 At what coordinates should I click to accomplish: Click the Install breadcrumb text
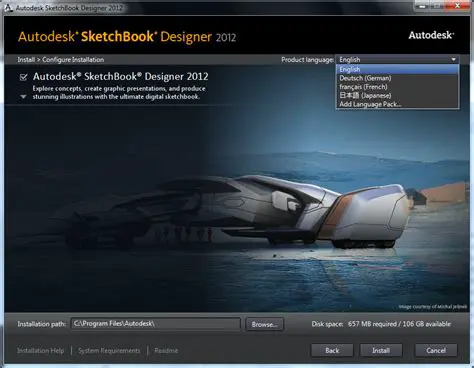[x=26, y=60]
